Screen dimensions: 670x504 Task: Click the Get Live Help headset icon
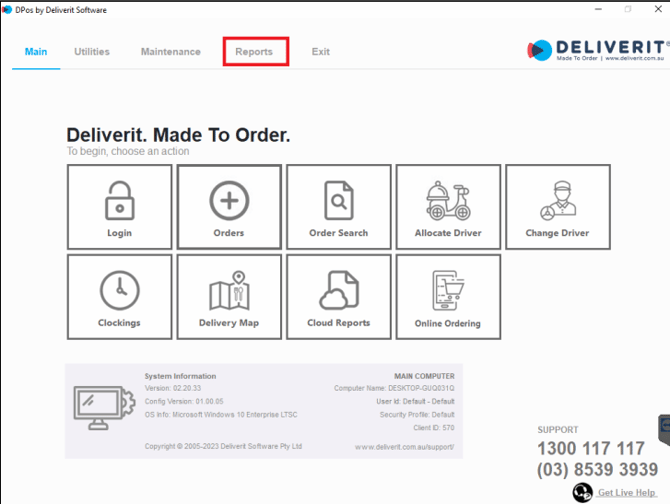[582, 492]
